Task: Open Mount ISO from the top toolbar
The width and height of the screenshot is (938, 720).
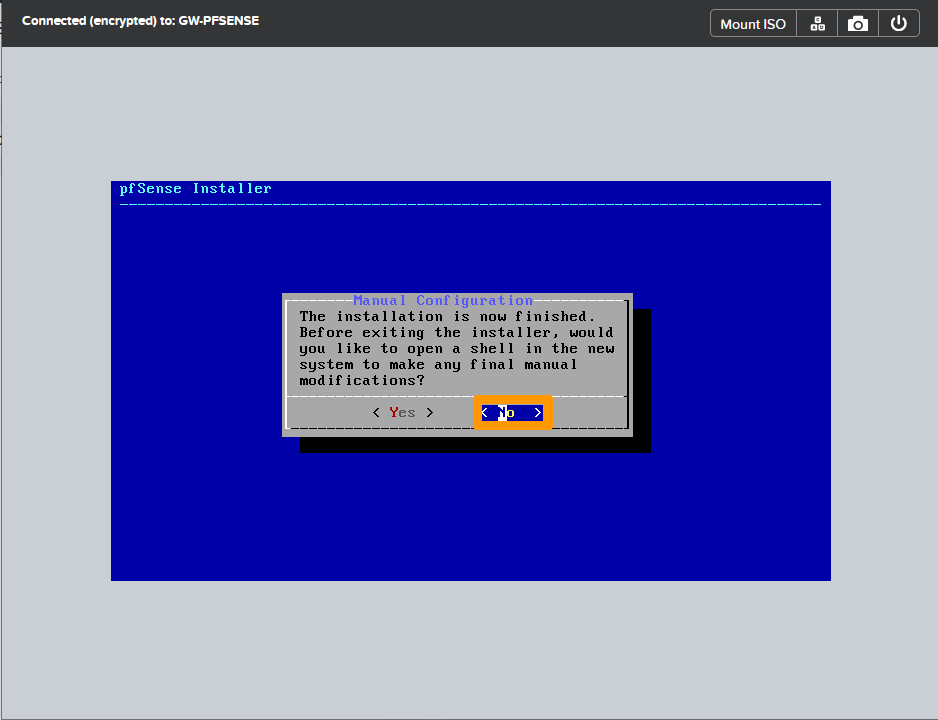Action: [752, 22]
